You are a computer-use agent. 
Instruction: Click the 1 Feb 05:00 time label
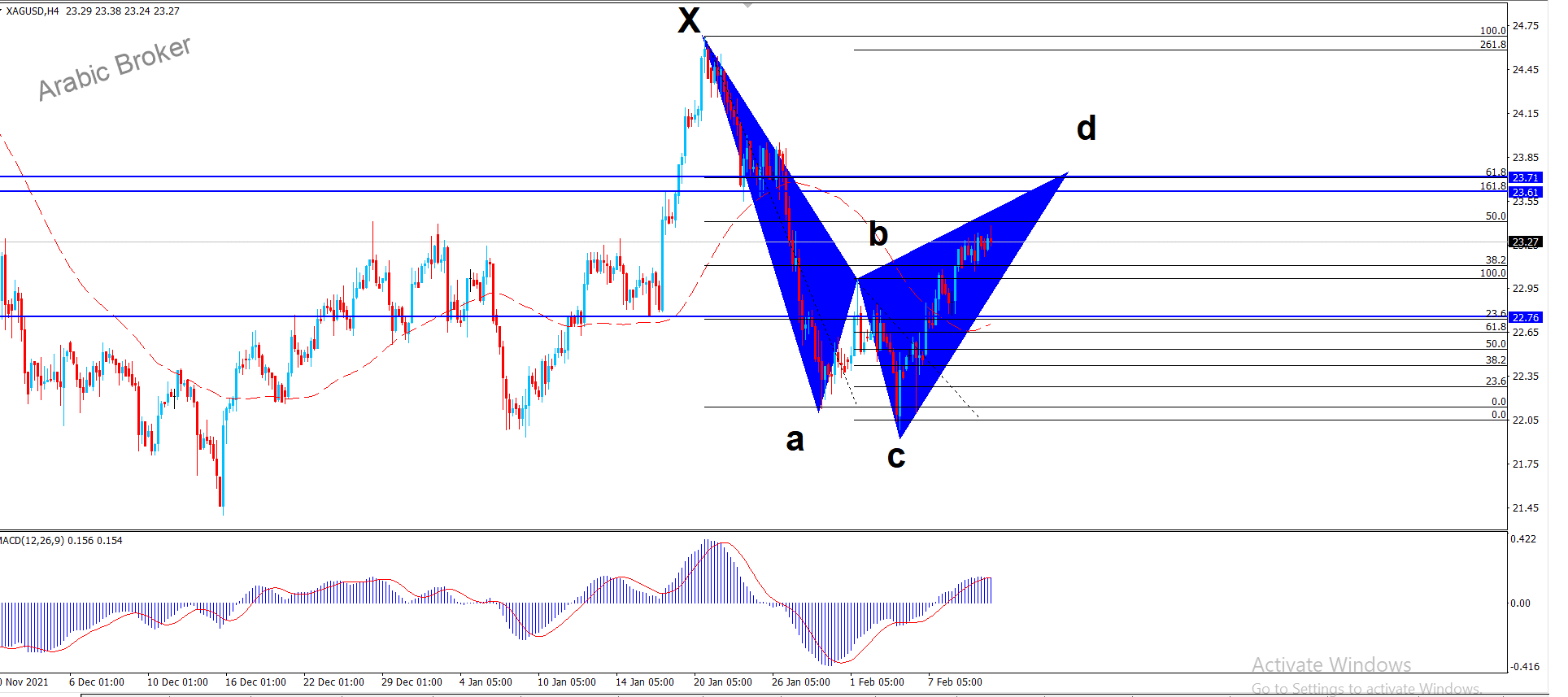click(877, 682)
